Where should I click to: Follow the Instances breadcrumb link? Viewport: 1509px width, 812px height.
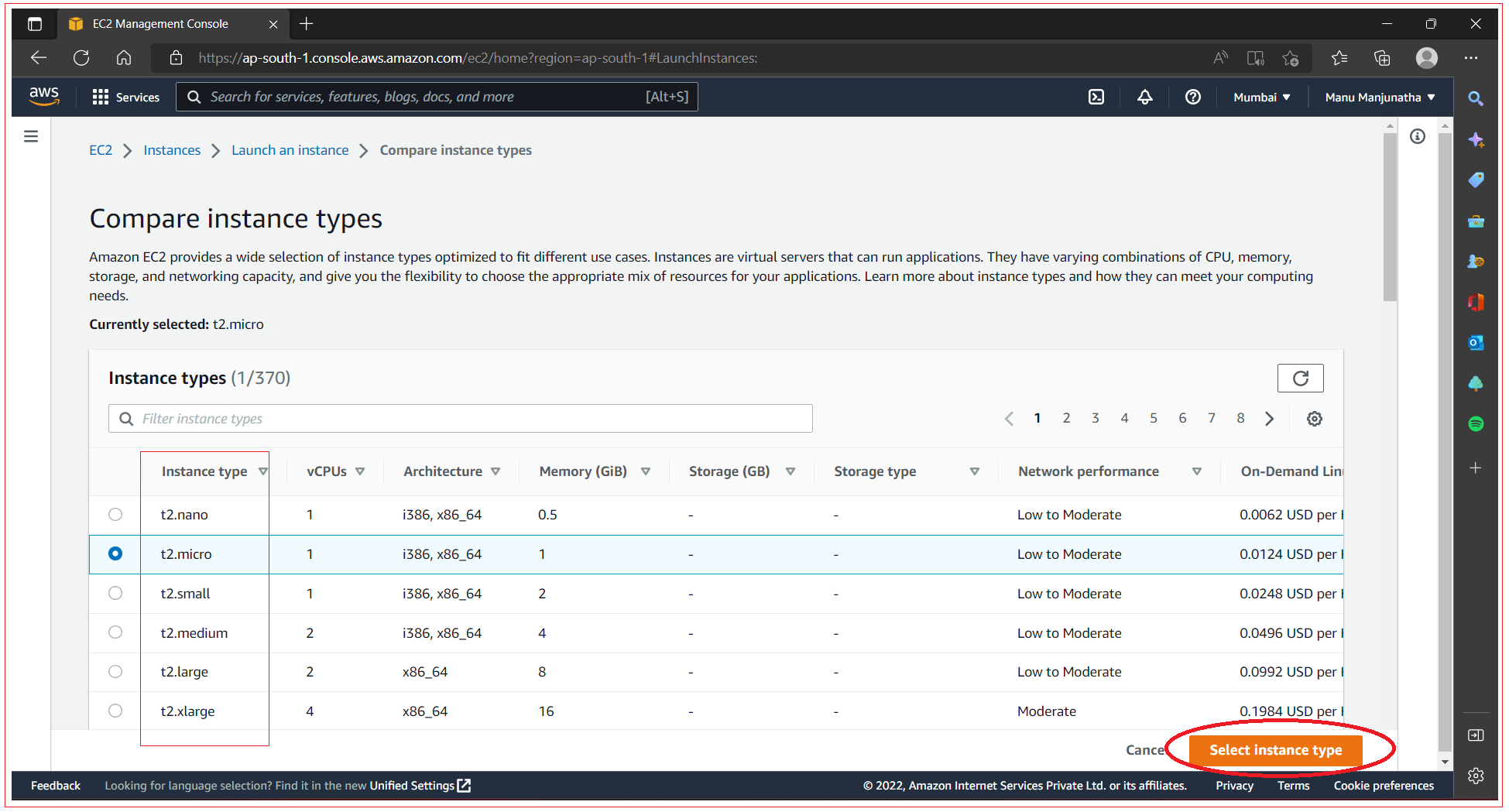point(172,149)
